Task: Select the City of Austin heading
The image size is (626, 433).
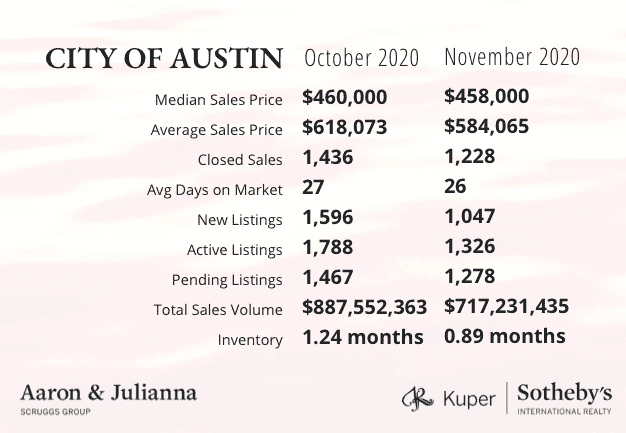Action: tap(164, 58)
